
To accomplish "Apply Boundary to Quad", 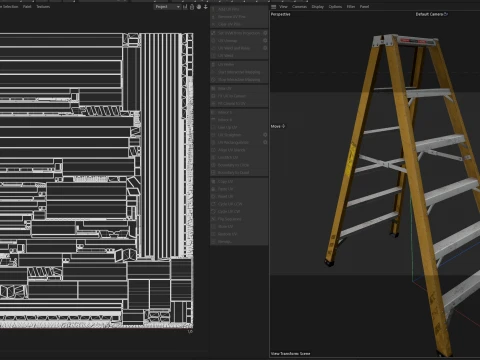I will pos(239,173).
